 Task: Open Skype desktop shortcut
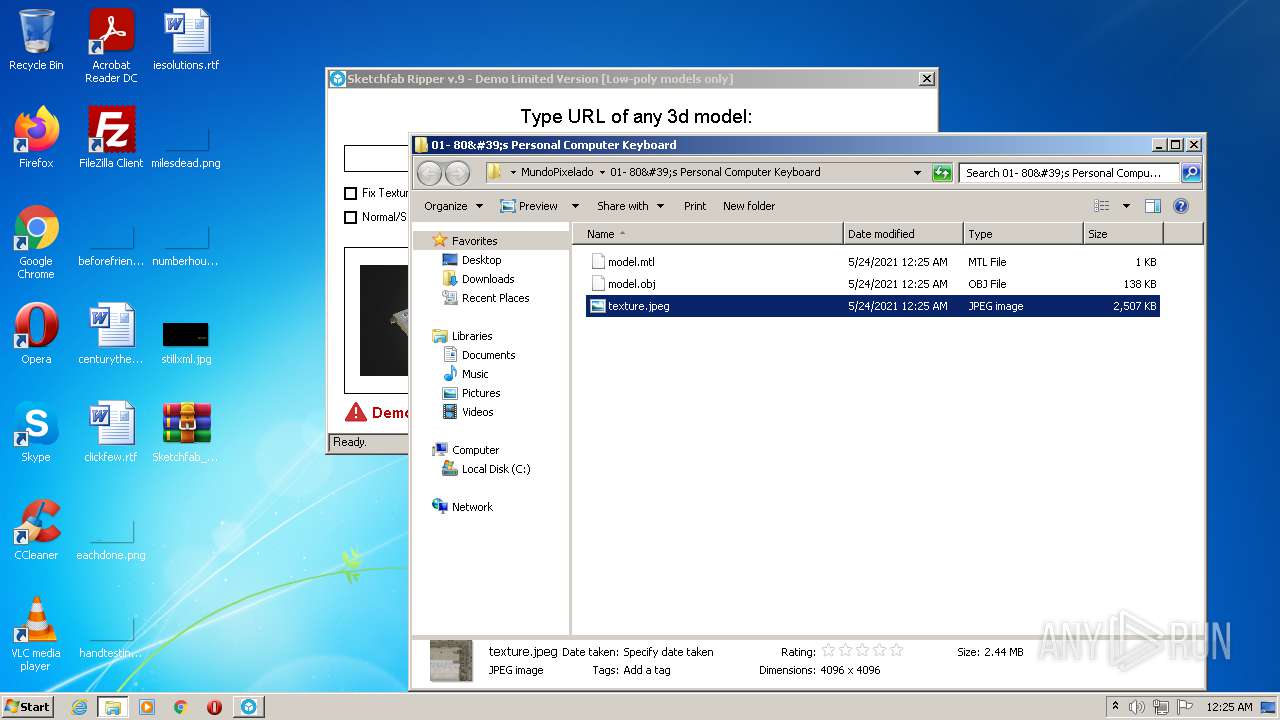coord(36,432)
